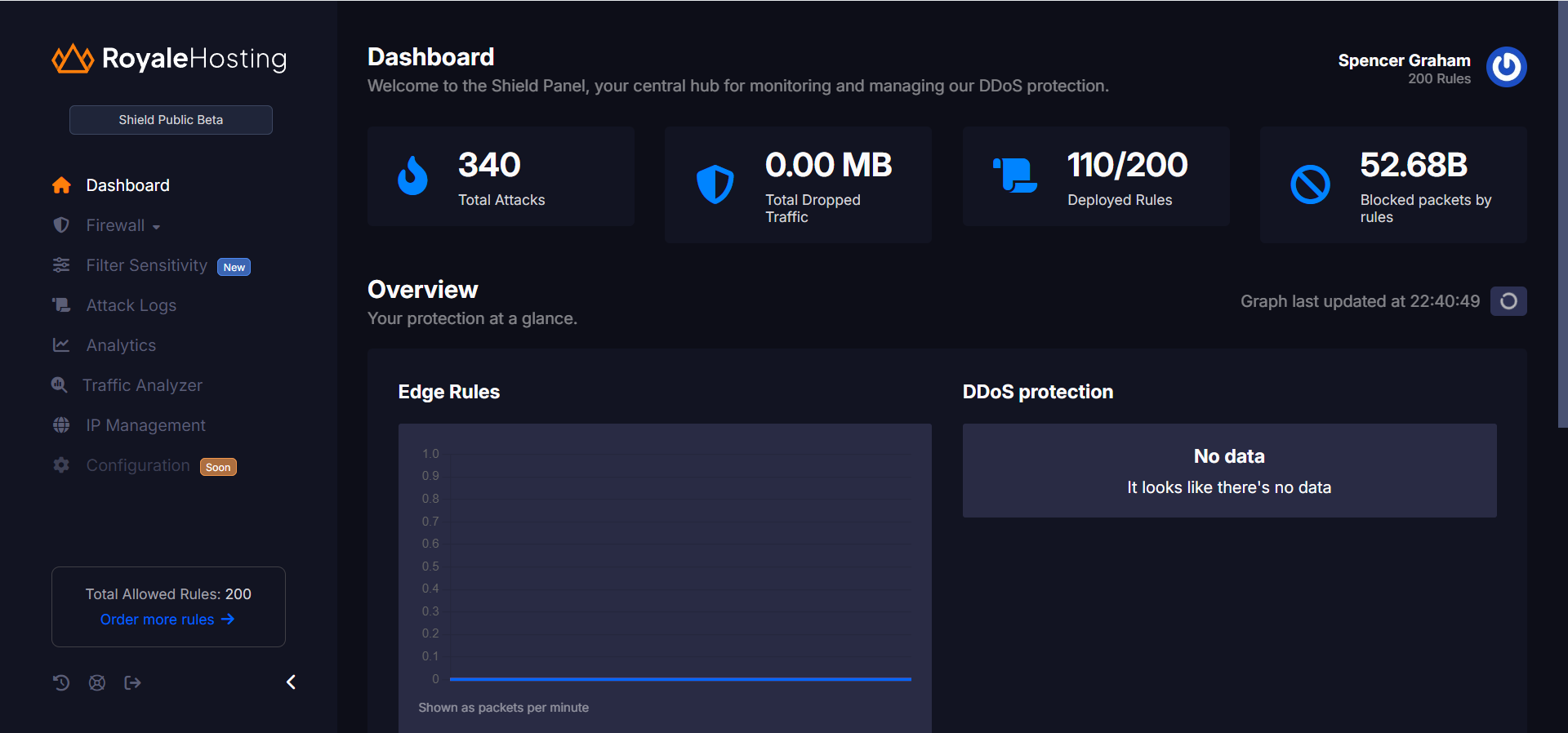Click the Shield Public Beta button
Viewport: 1568px width, 733px height.
coord(171,120)
